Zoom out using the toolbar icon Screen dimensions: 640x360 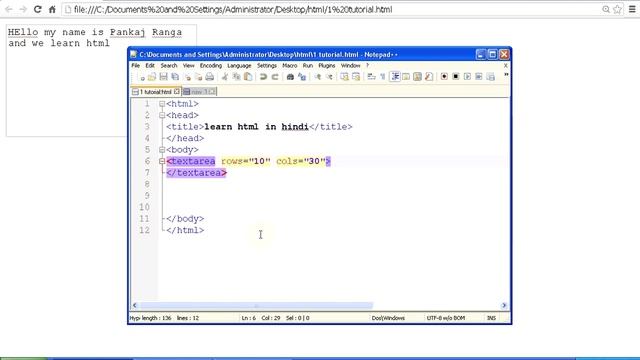pyautogui.click(x=329, y=77)
